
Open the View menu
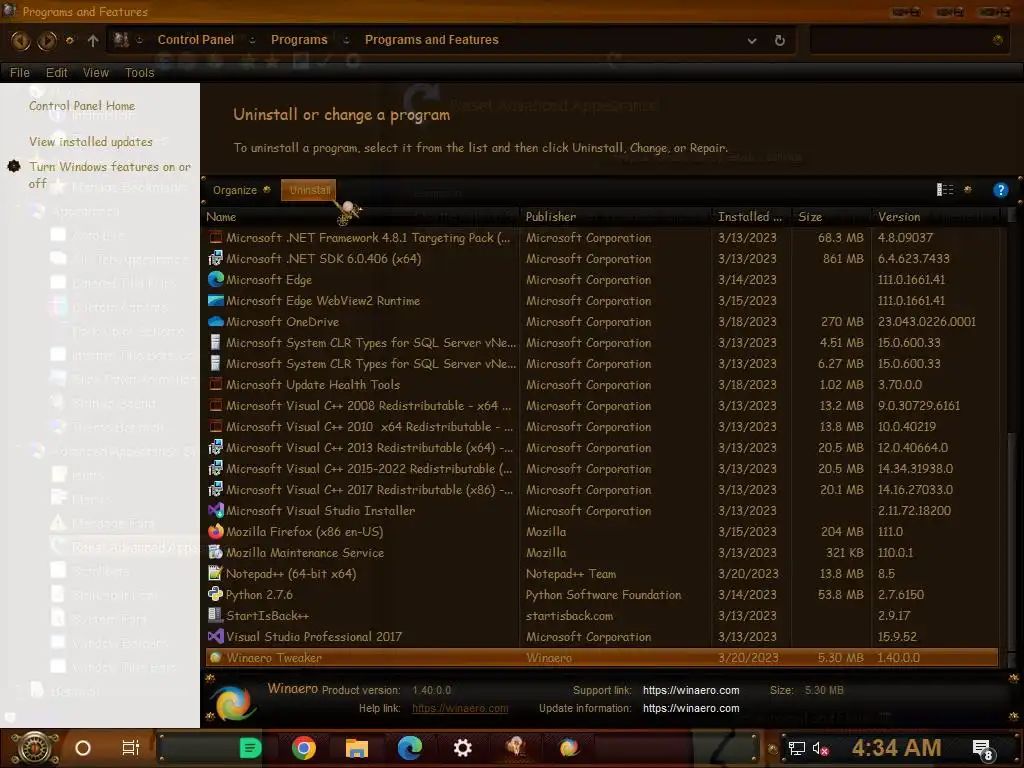[95, 72]
